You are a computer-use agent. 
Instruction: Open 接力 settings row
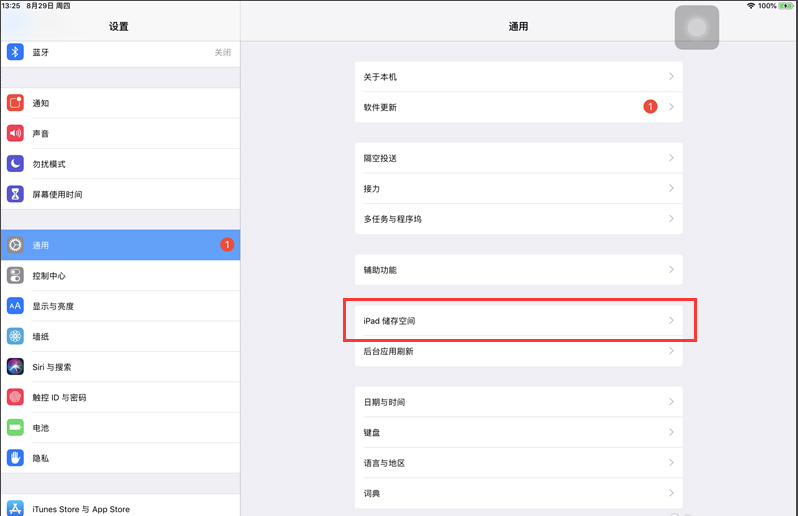tap(519, 188)
